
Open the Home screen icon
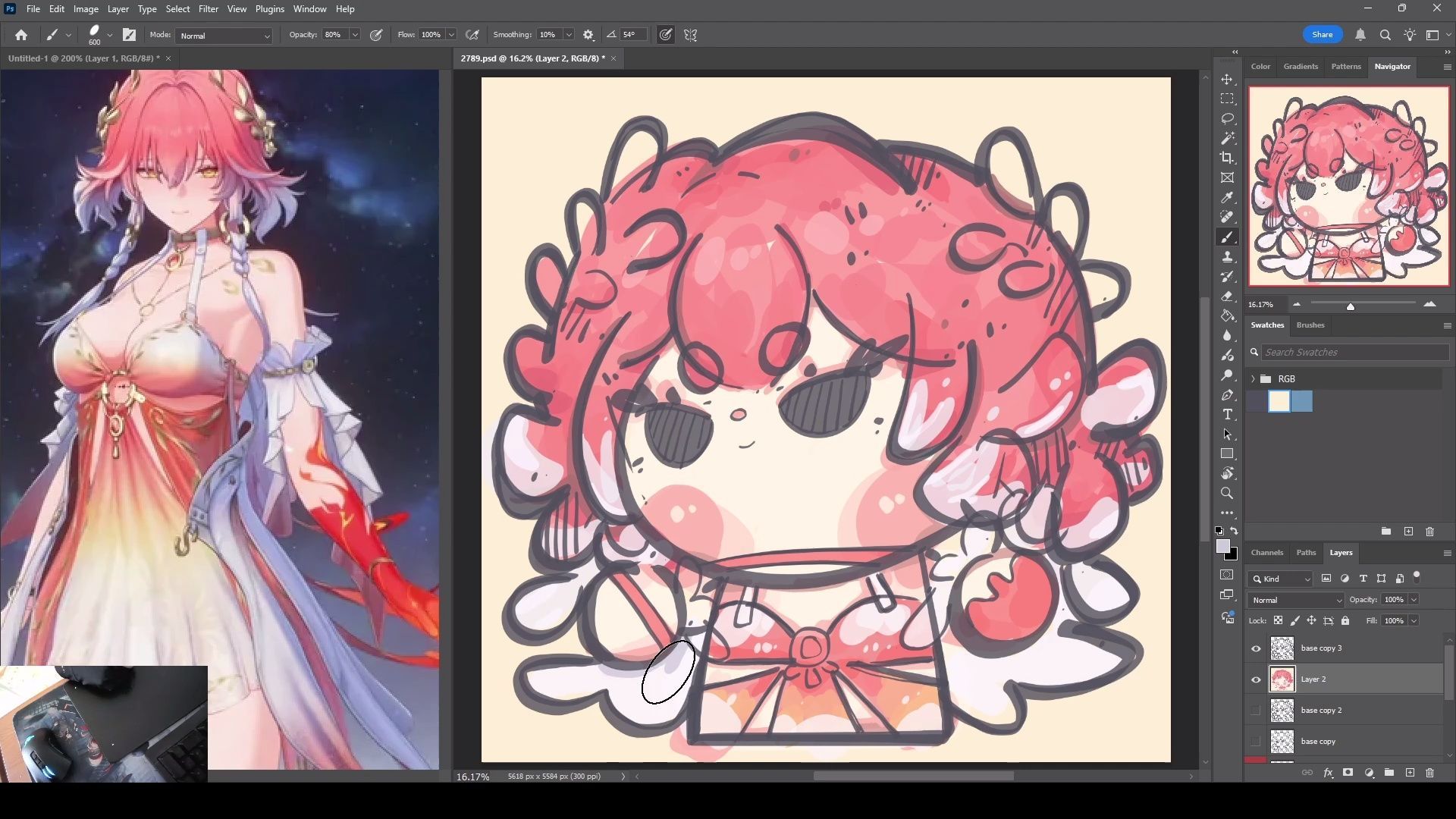coord(21,35)
